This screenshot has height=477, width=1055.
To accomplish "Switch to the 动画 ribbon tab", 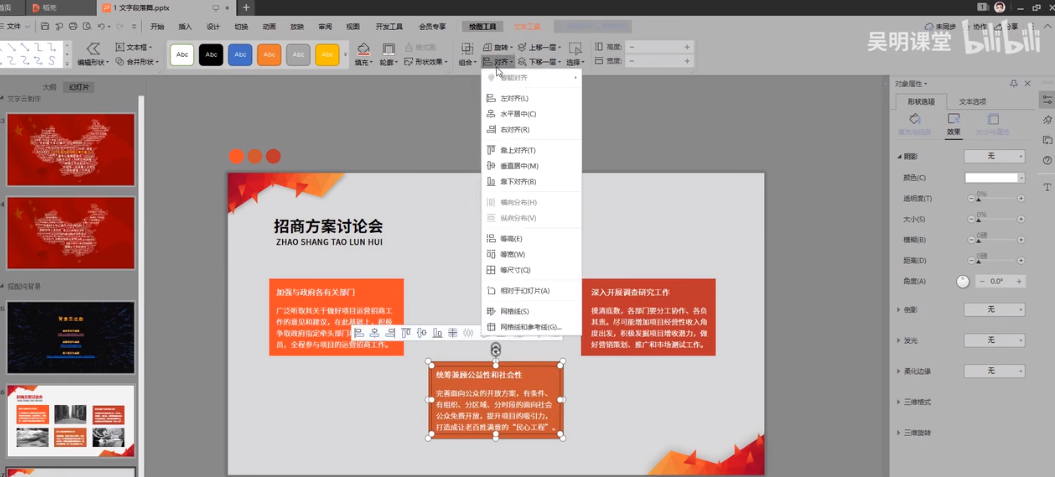I will [x=269, y=27].
